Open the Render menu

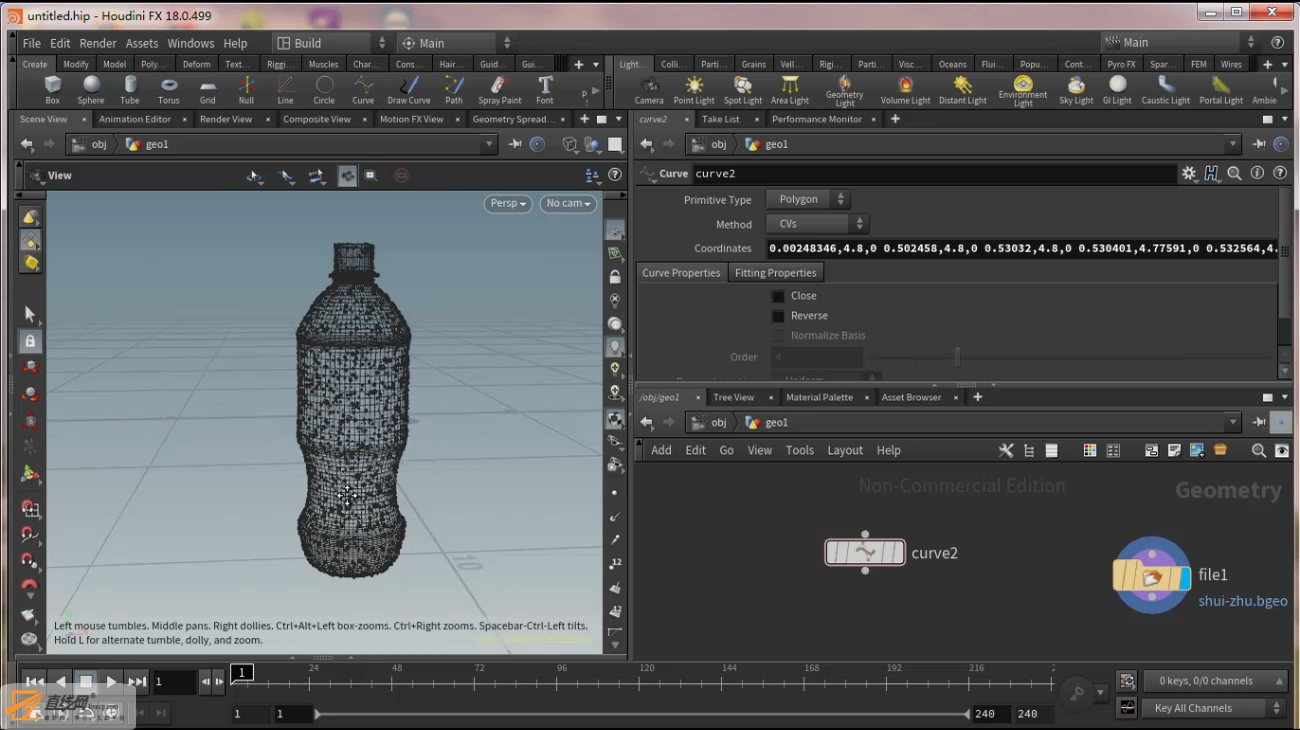pyautogui.click(x=98, y=43)
